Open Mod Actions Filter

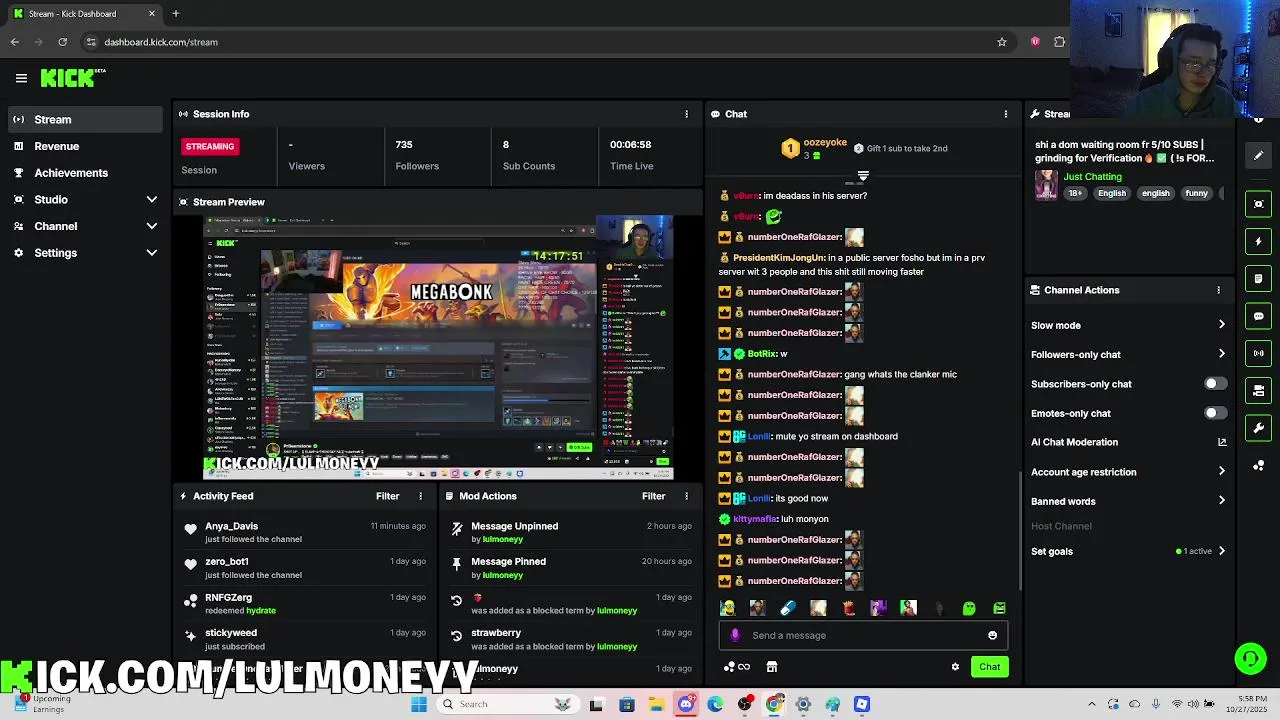point(653,496)
